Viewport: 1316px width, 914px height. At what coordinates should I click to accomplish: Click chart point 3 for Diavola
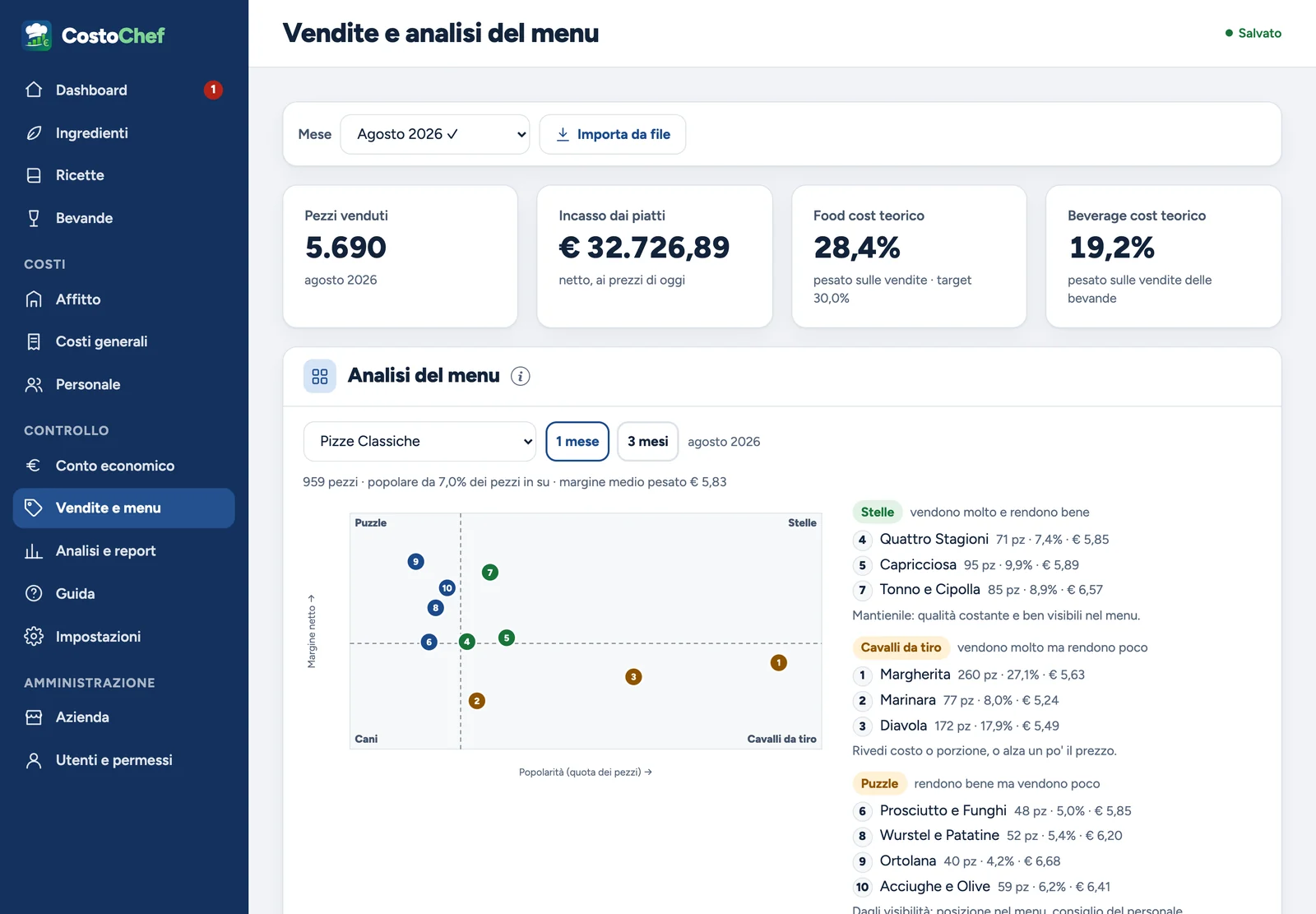[x=633, y=676]
